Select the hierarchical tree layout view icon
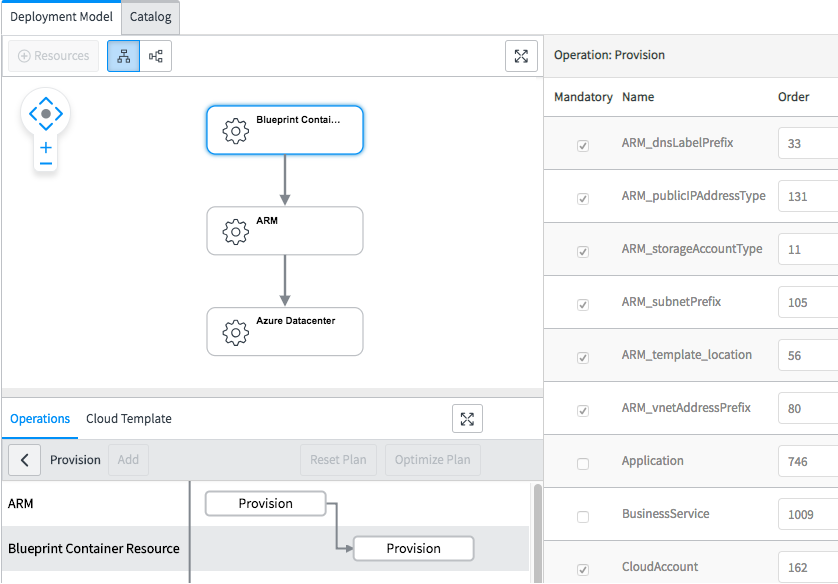This screenshot has height=584, width=838. (123, 56)
